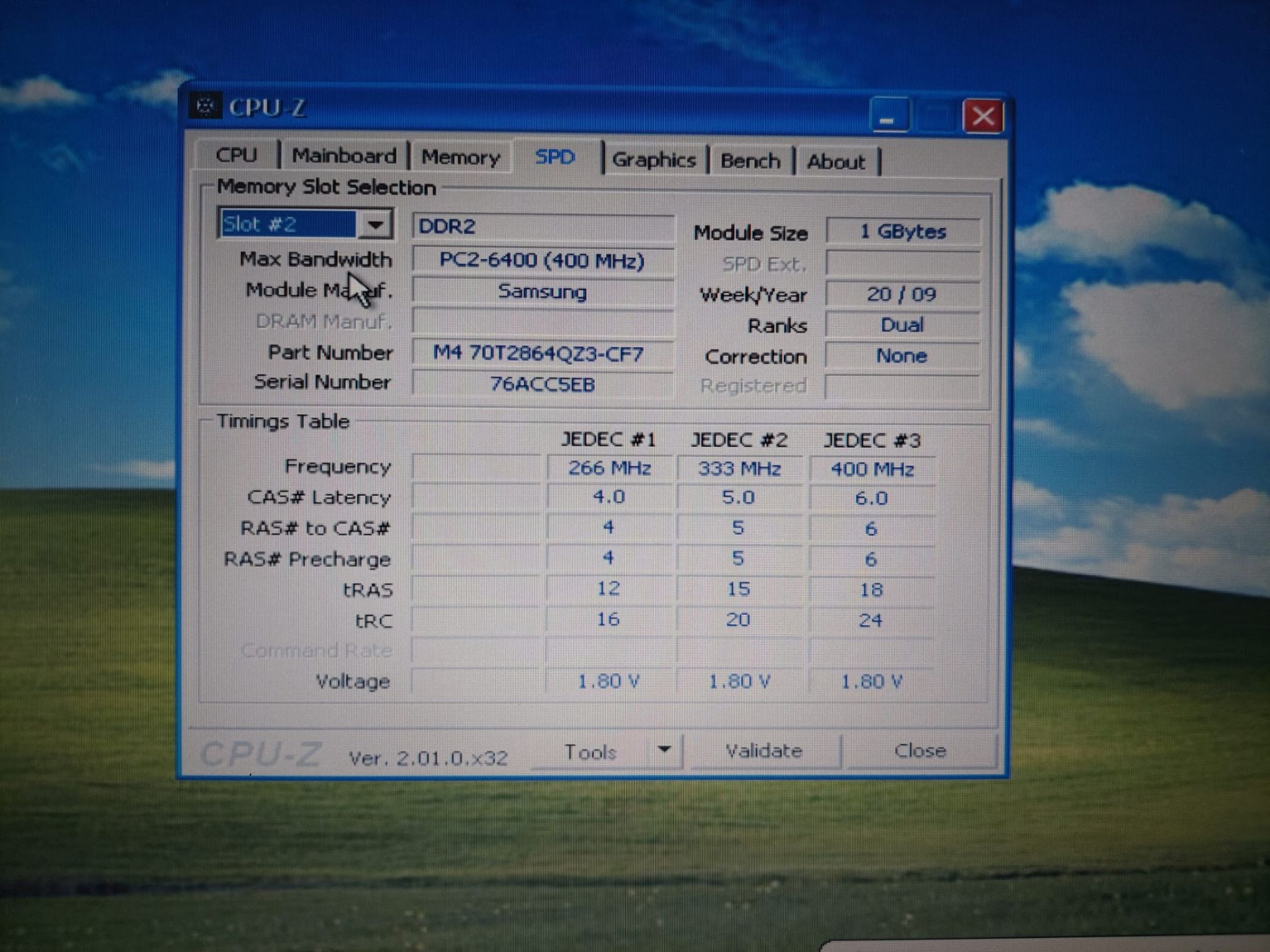Select the Memory tab

[x=461, y=157]
